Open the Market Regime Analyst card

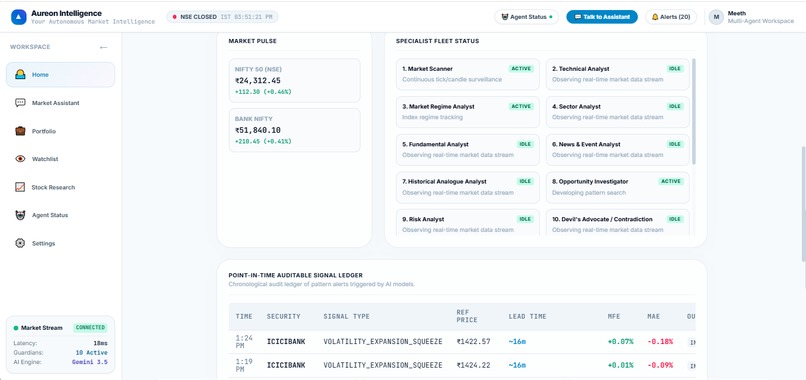coord(468,112)
